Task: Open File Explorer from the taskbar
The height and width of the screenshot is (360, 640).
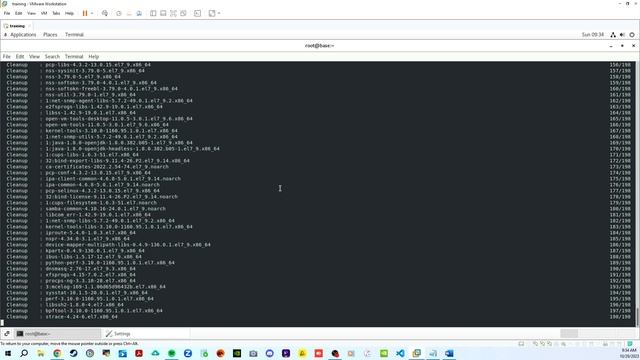Action: click(40, 353)
